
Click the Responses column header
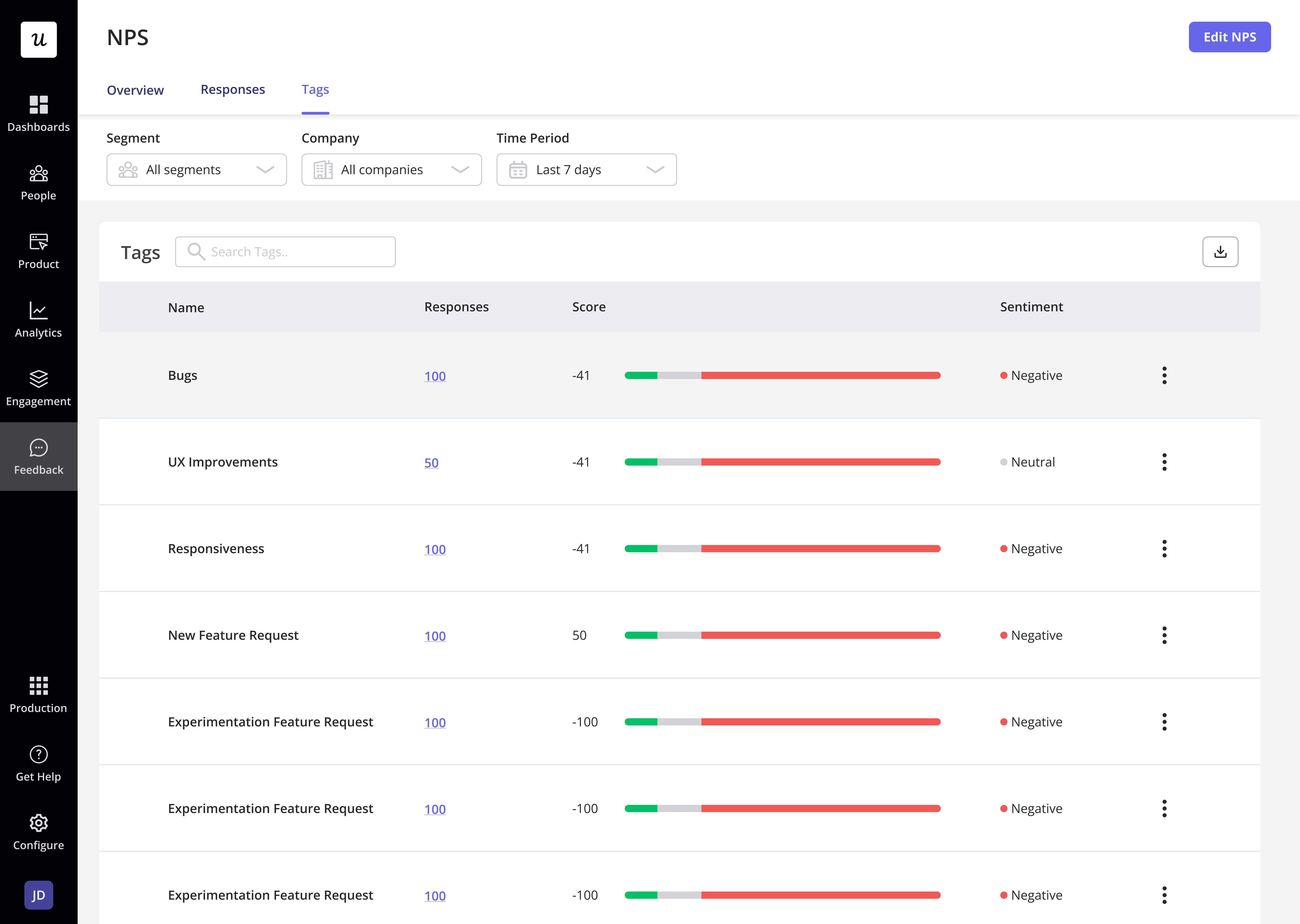coord(457,307)
